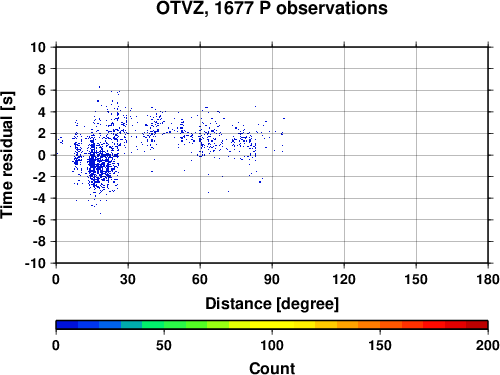This screenshot has height=375, width=500.
Task: Click the colorbar tick label '50'
Action: coord(164,345)
